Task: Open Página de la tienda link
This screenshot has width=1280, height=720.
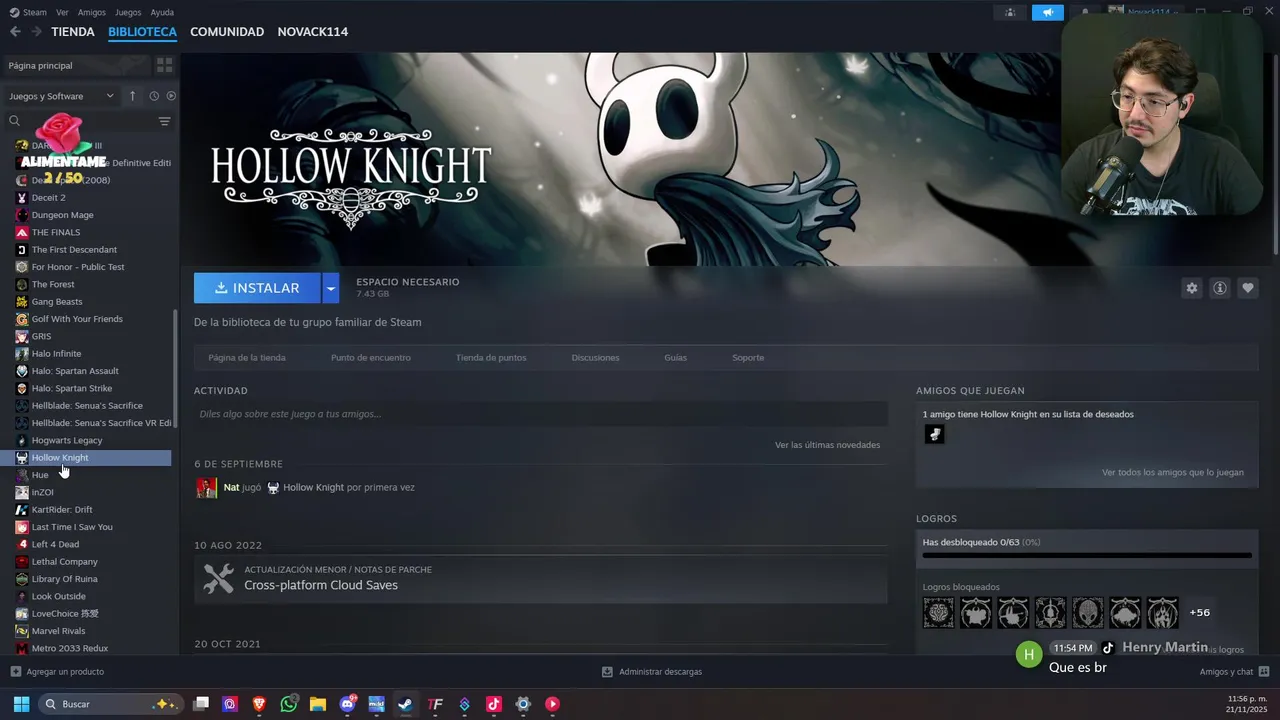Action: pyautogui.click(x=247, y=358)
